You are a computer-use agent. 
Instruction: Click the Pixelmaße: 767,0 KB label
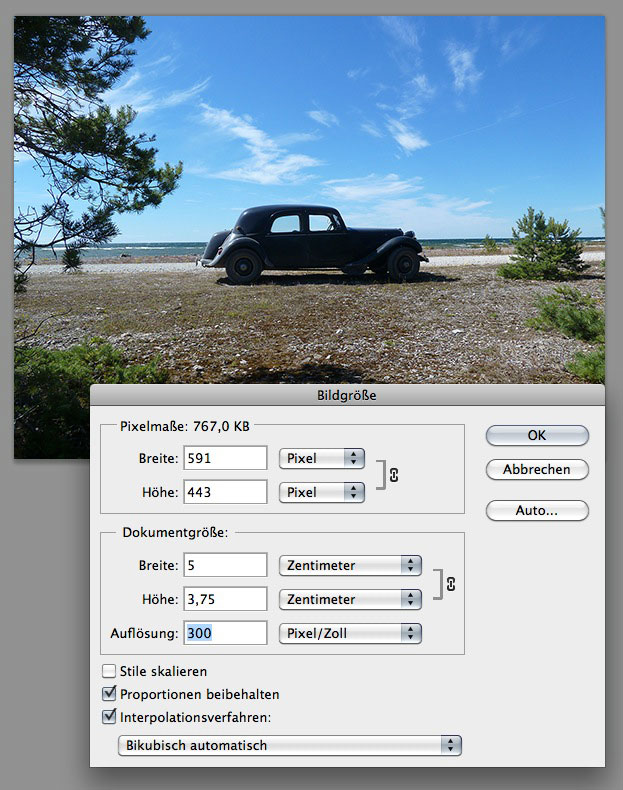point(185,426)
